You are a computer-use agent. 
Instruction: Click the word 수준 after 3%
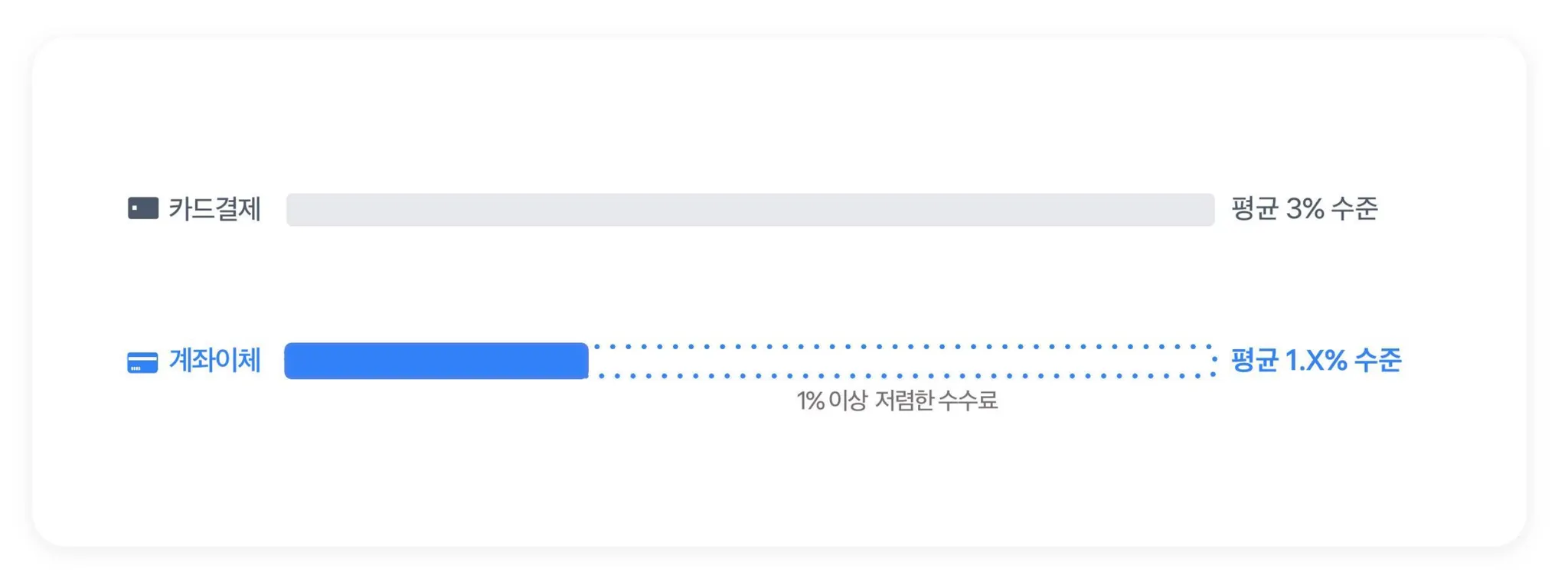[x=1355, y=208]
